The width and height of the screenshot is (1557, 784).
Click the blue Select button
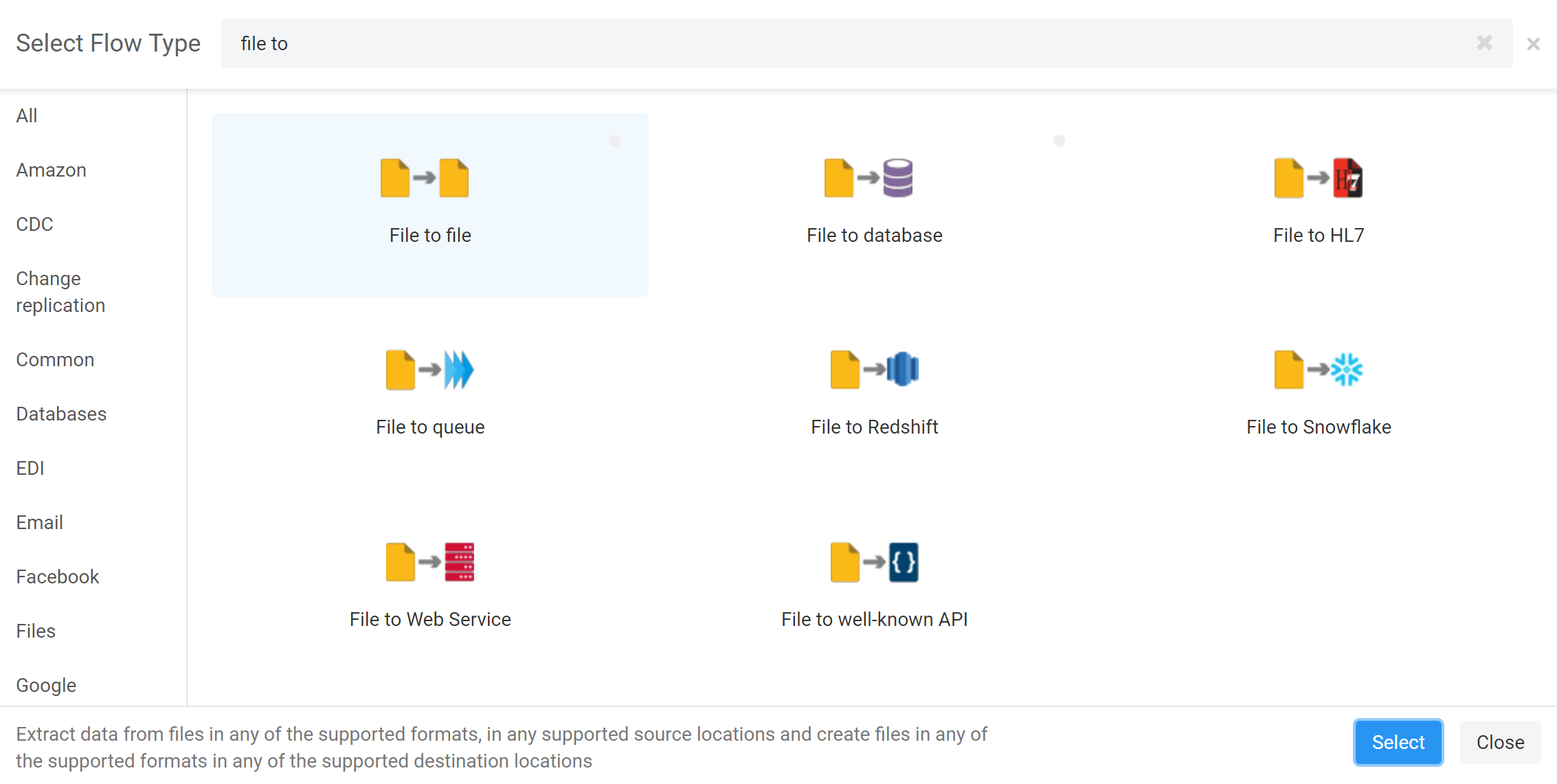[1398, 742]
